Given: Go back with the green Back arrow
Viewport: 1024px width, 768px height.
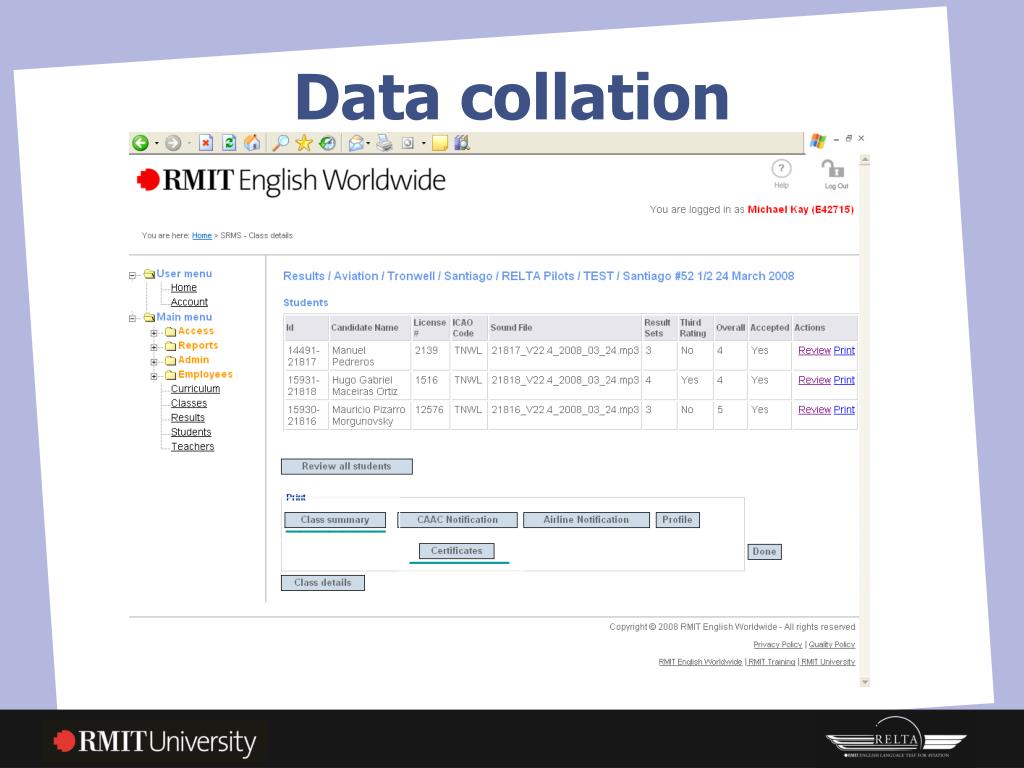Looking at the screenshot, I should coord(140,143).
